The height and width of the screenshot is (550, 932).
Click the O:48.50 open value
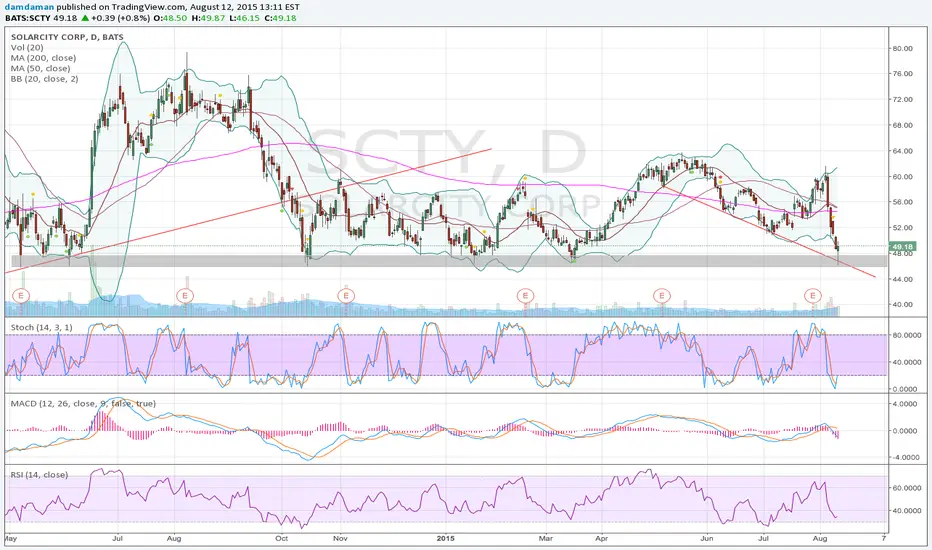[170, 18]
